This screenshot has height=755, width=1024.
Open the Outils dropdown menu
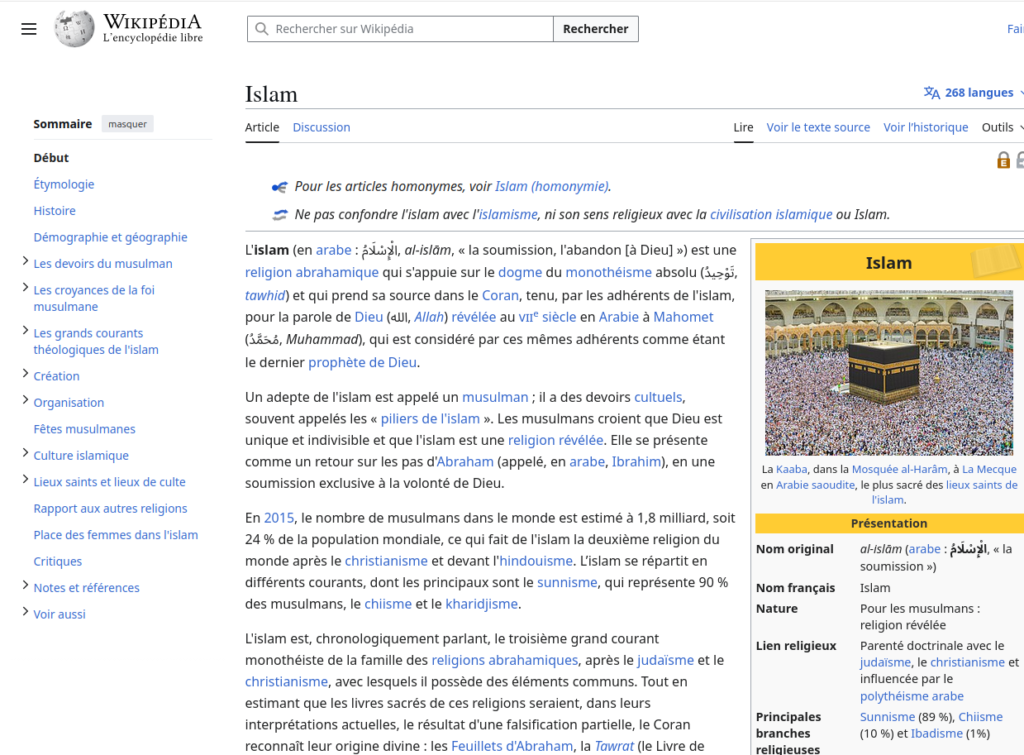(1002, 127)
